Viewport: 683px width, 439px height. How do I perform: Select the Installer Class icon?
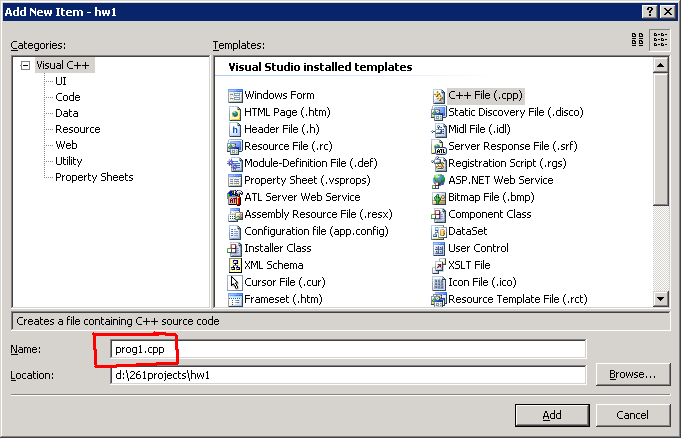click(235, 248)
